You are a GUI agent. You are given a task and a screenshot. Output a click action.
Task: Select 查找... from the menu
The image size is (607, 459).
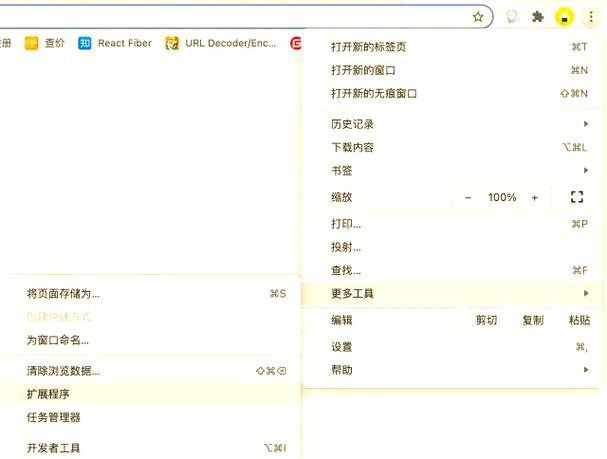pos(452,271)
